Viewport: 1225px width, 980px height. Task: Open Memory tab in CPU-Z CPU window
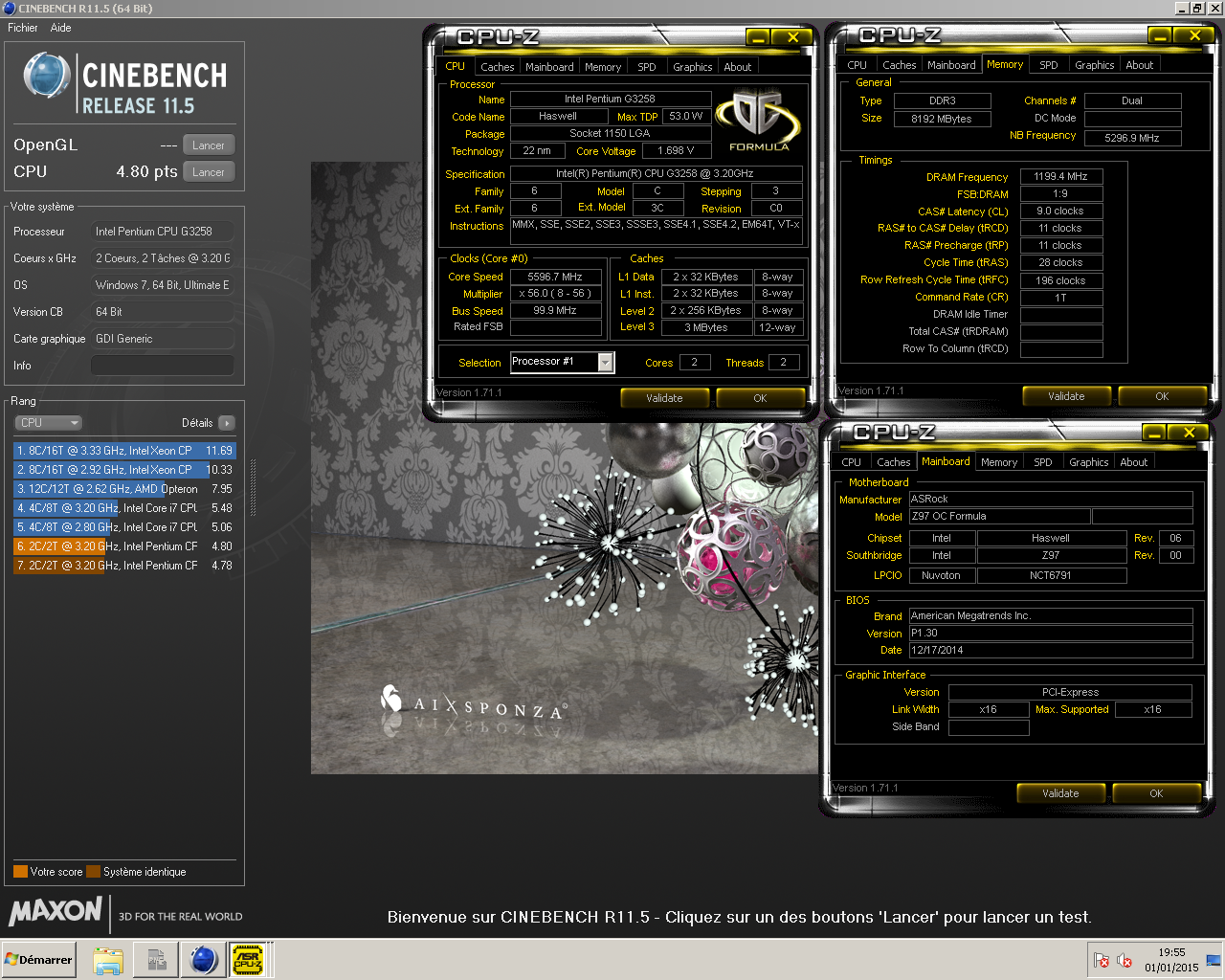(x=603, y=67)
